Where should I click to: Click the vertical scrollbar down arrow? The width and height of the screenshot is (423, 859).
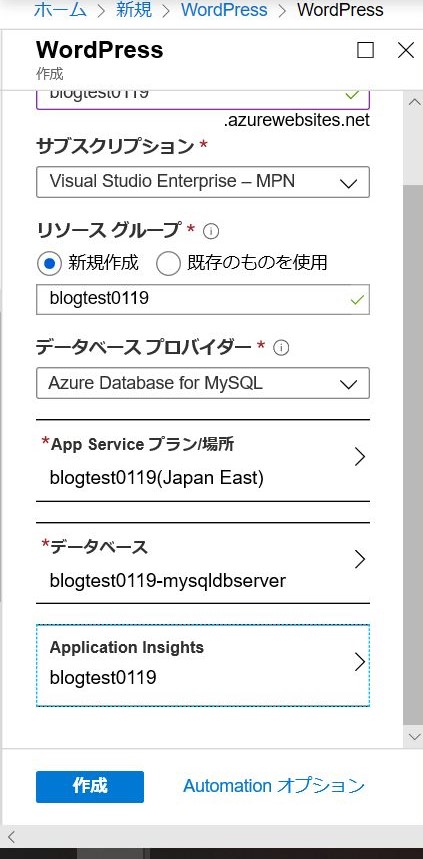click(x=413, y=736)
